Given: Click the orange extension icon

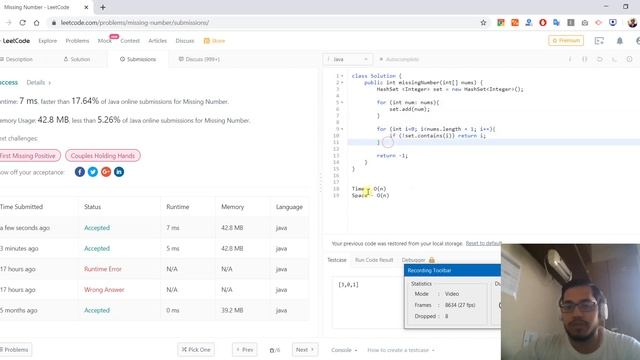Looking at the screenshot, I should [x=515, y=23].
